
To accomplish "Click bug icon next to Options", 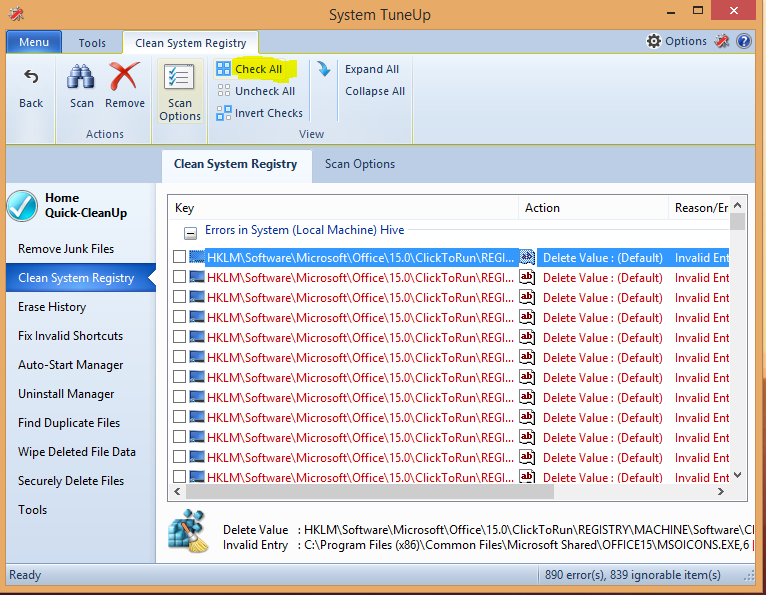I will (x=722, y=41).
